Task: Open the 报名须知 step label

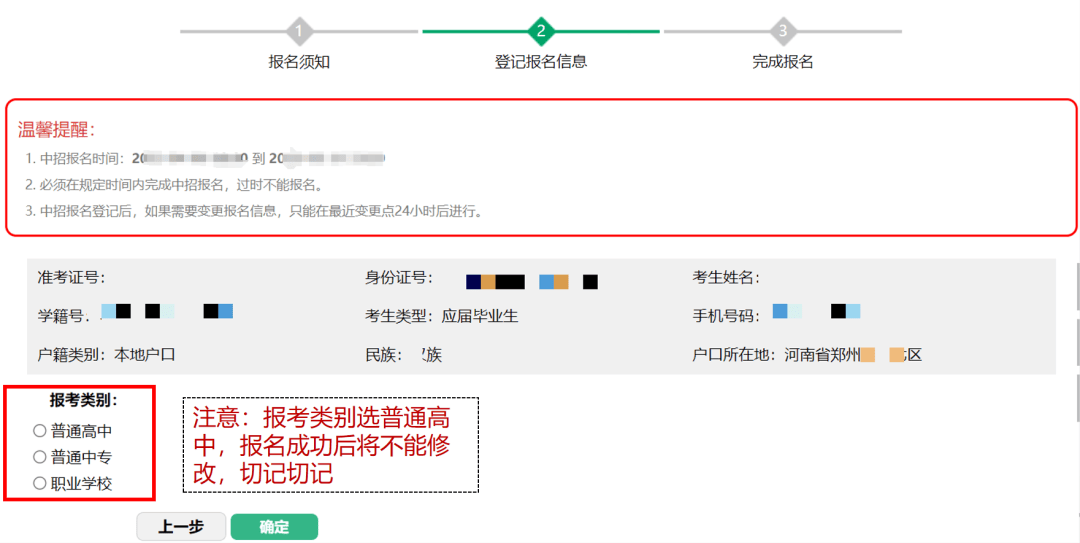Action: [299, 62]
